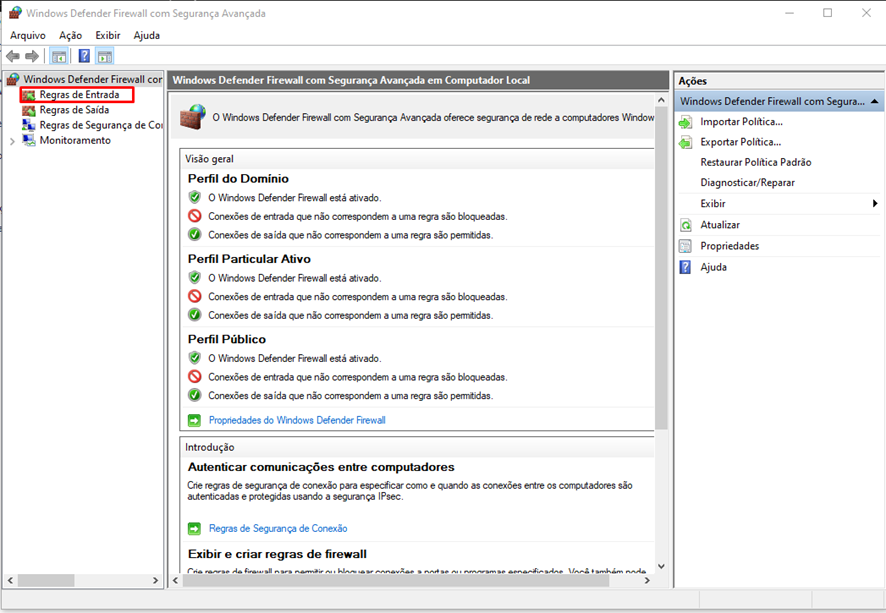Click the firewall brick-wall globe icon in overview header
The height and width of the screenshot is (613, 886).
tap(193, 117)
